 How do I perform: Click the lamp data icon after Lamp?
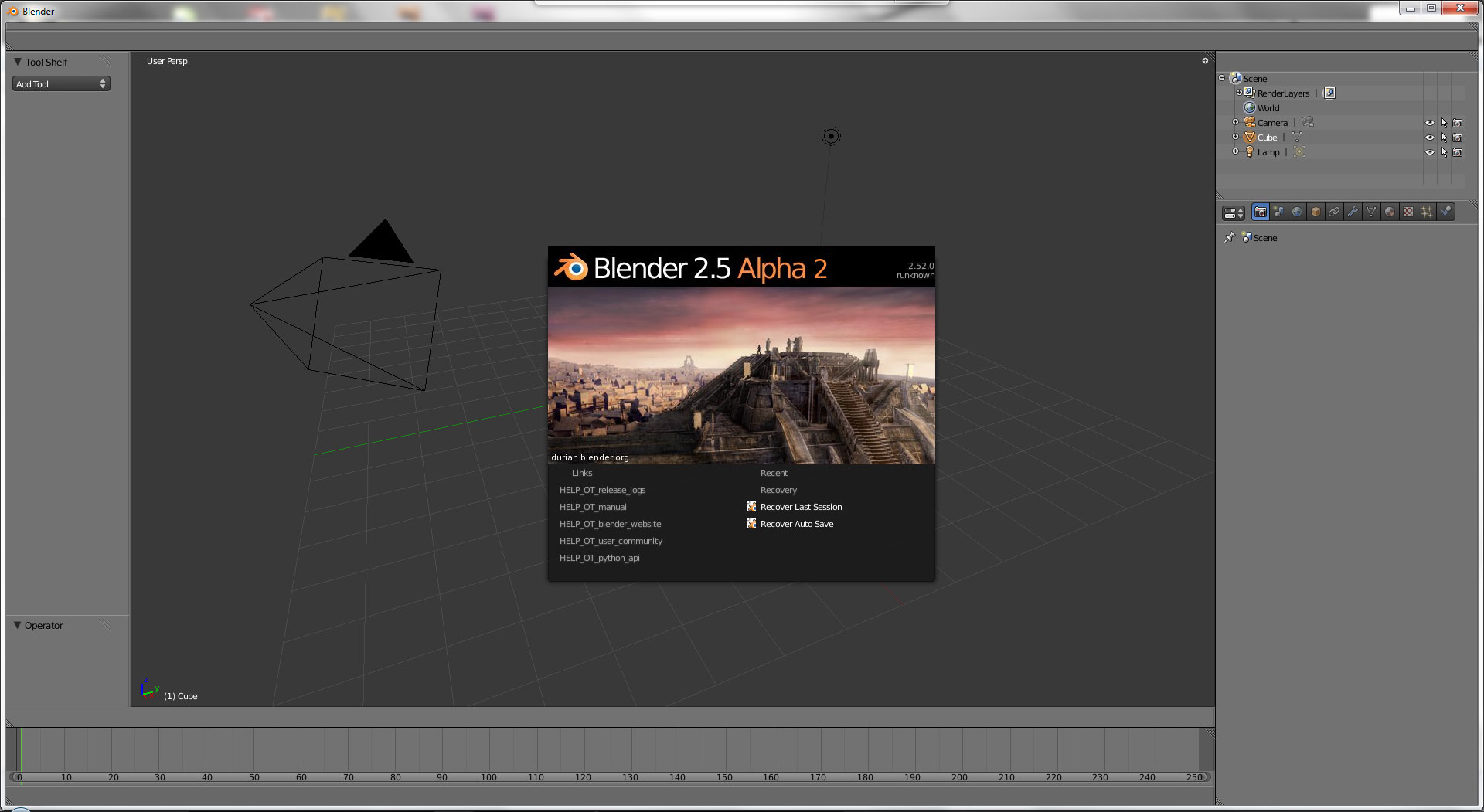pyautogui.click(x=1299, y=151)
